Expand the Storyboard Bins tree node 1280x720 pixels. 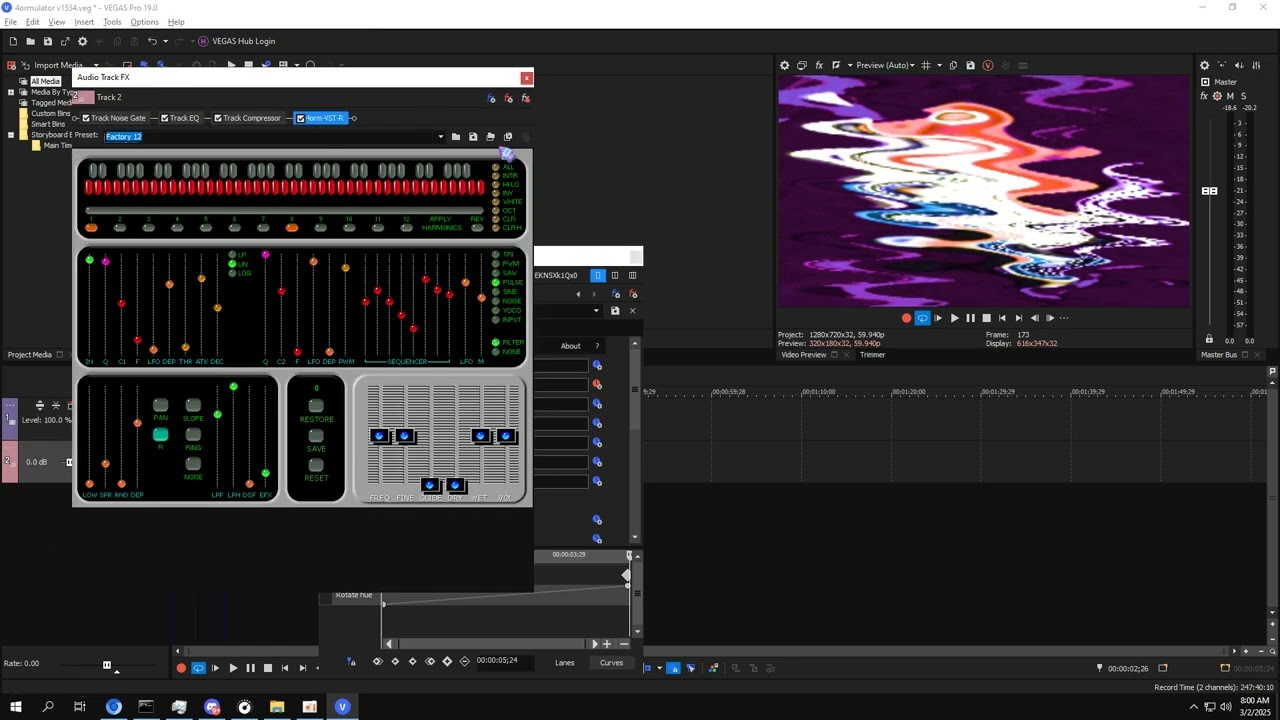(x=11, y=135)
